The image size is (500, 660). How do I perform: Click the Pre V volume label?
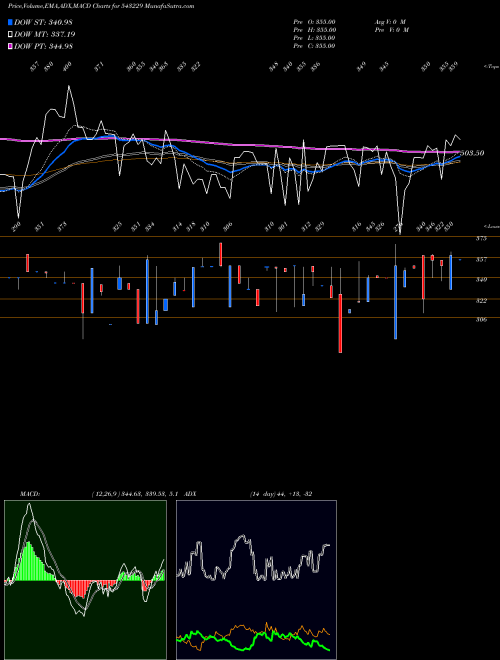(393, 30)
